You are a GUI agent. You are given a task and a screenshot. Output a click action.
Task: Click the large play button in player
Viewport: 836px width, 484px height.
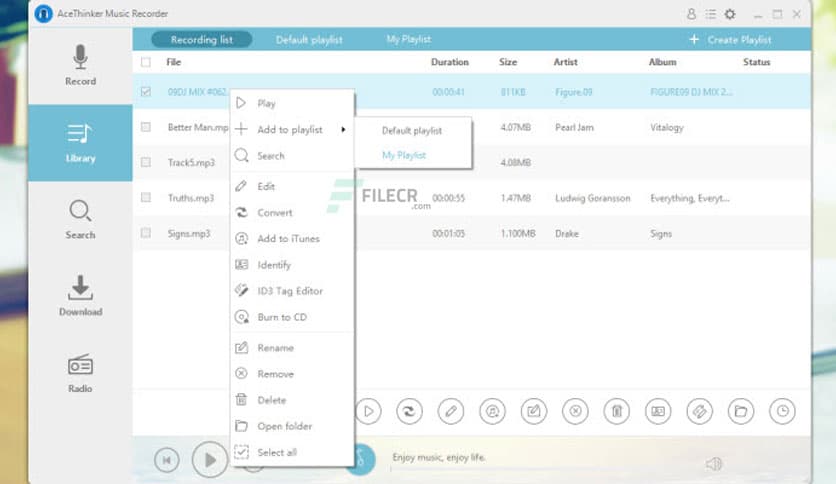pyautogui.click(x=210, y=459)
